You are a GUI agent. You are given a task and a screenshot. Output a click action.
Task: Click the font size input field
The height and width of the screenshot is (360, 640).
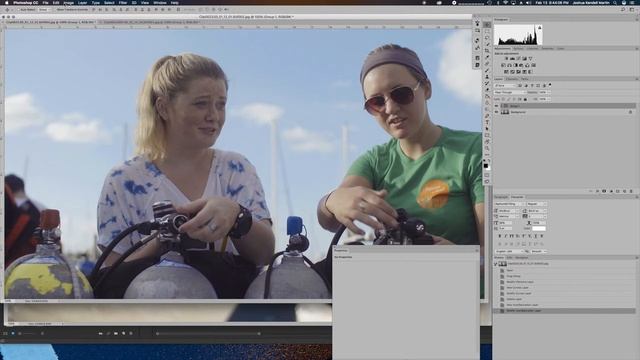[x=506, y=211]
